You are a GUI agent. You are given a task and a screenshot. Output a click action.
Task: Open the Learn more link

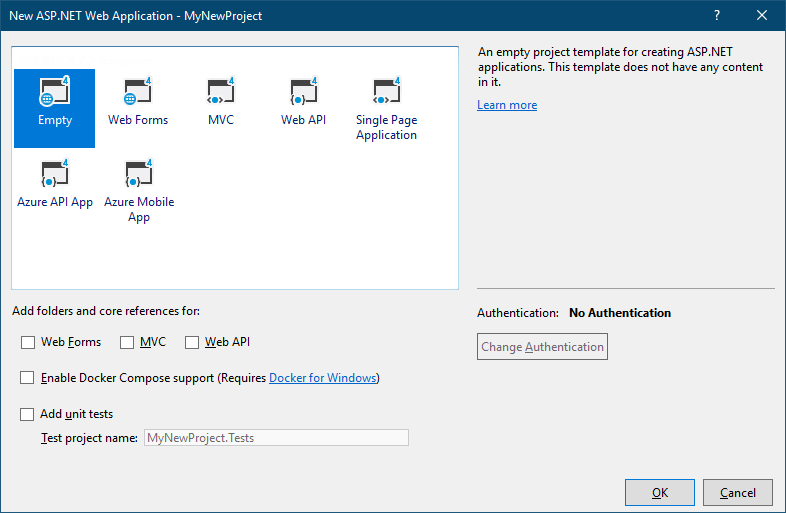tap(507, 105)
